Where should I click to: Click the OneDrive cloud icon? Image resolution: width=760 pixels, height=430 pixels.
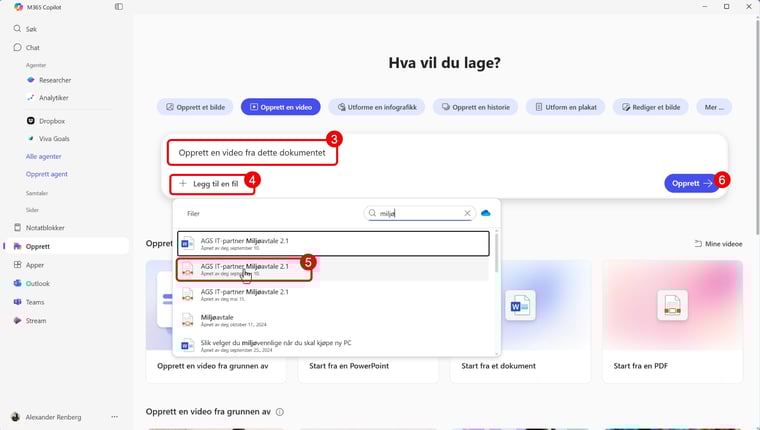[486, 213]
